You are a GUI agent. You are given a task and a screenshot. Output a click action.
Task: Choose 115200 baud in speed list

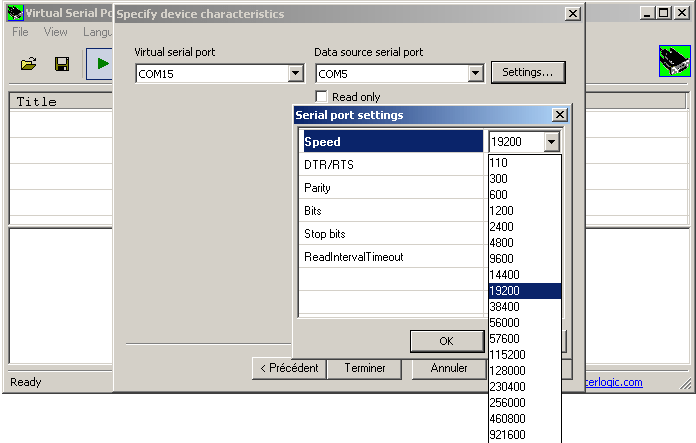(x=525, y=355)
